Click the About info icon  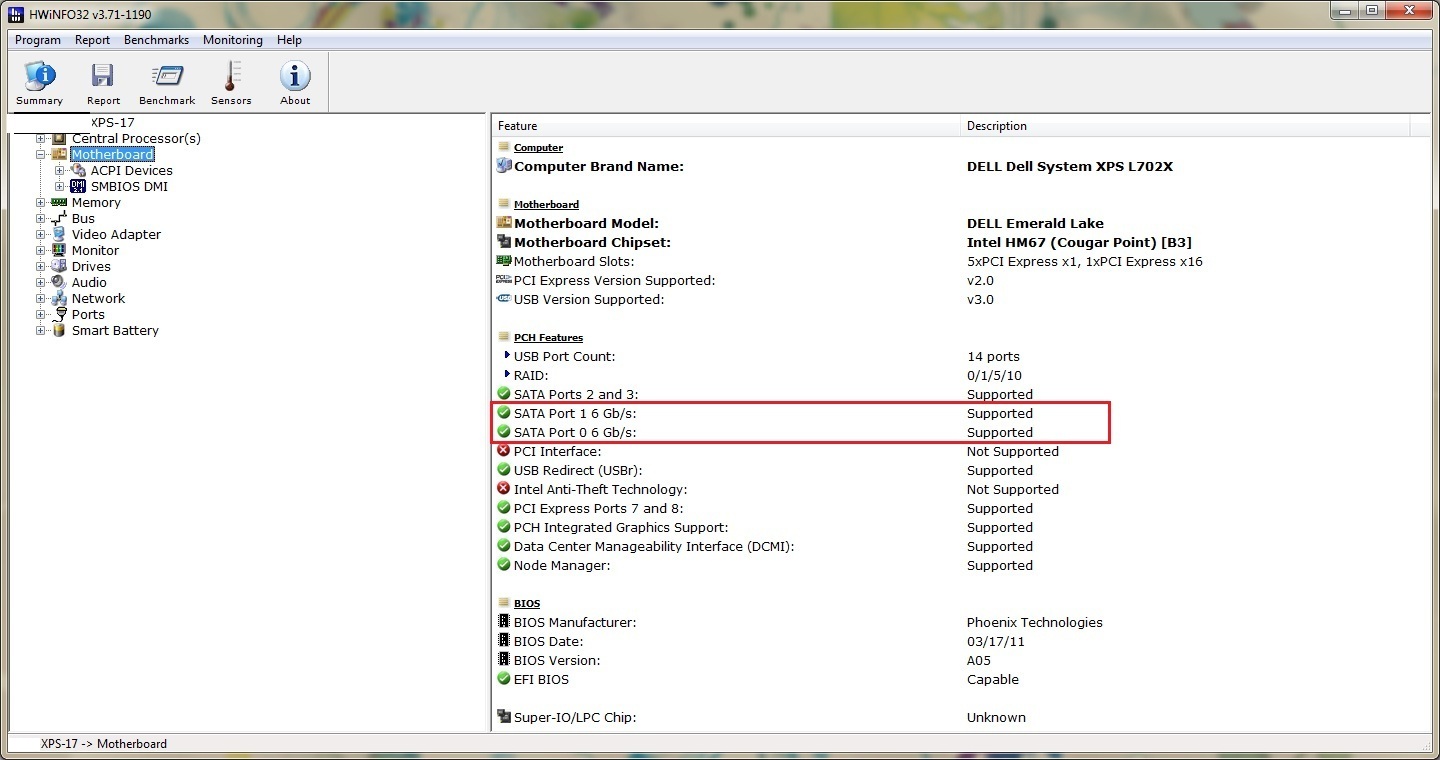[x=295, y=78]
